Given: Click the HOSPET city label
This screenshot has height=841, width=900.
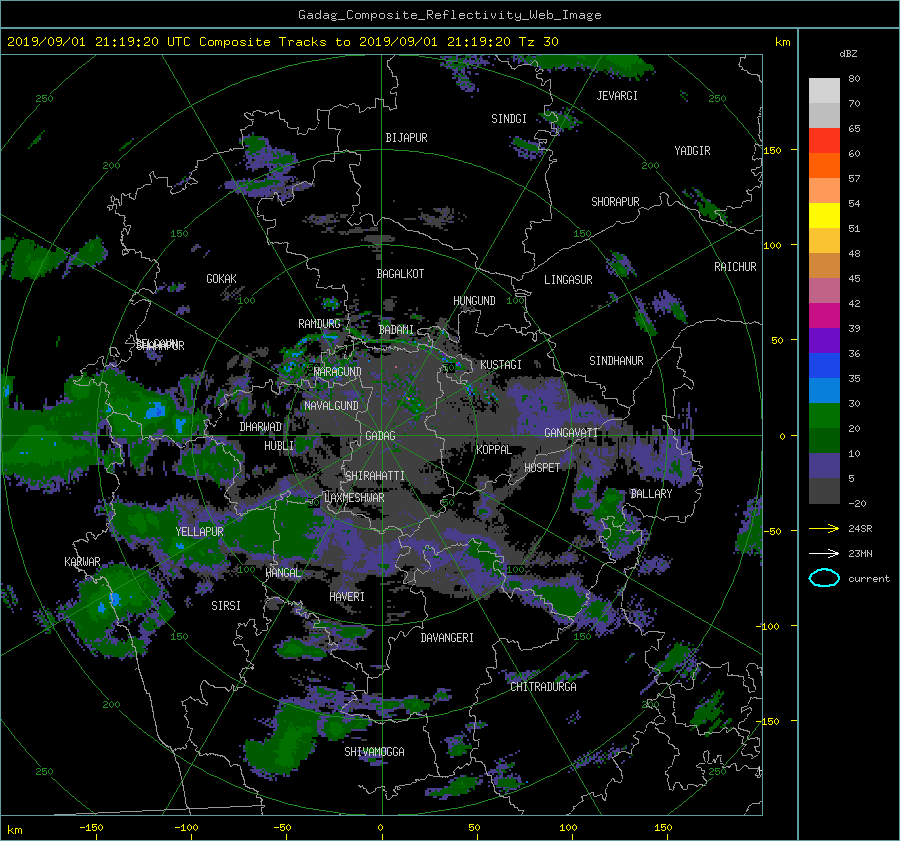Looking at the screenshot, I should [x=541, y=468].
